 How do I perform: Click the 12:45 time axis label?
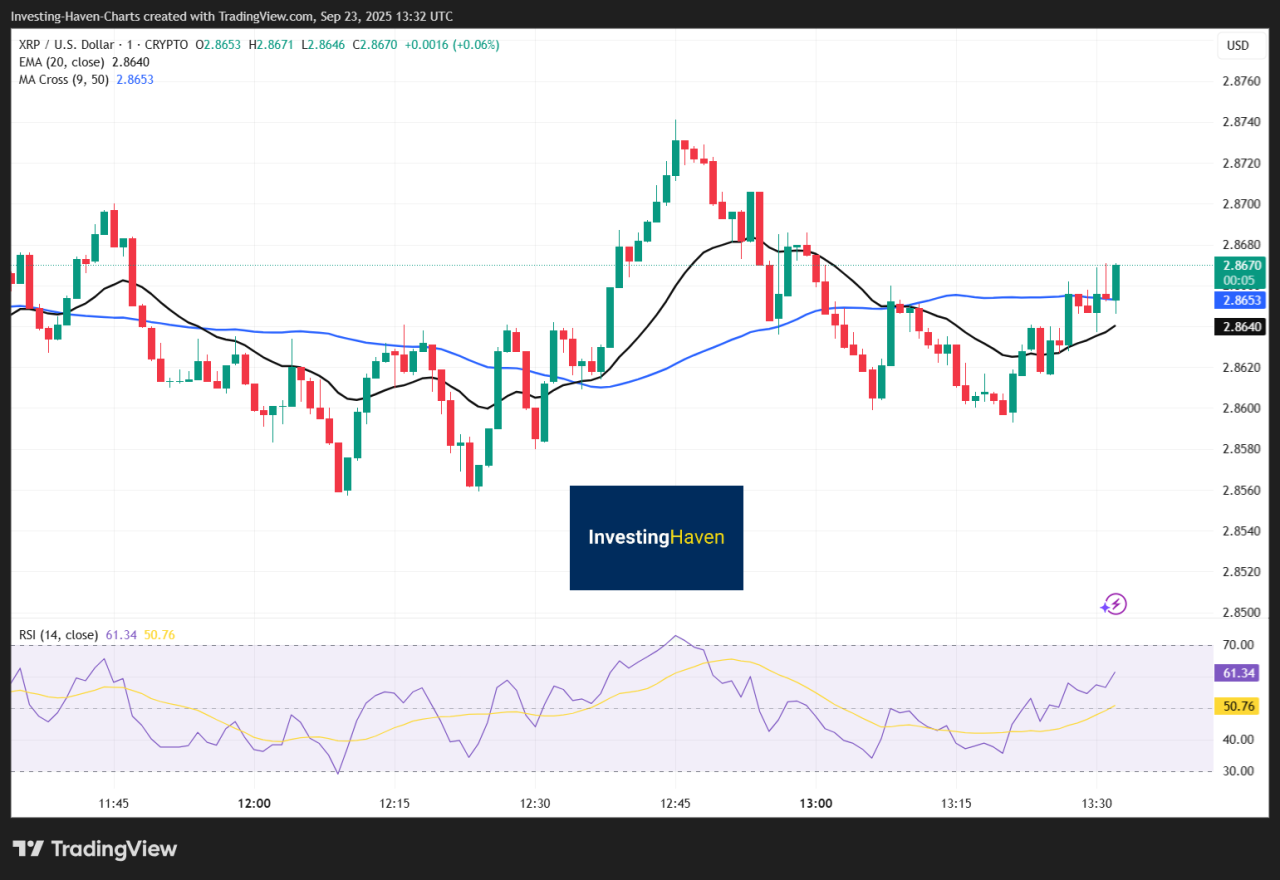675,804
